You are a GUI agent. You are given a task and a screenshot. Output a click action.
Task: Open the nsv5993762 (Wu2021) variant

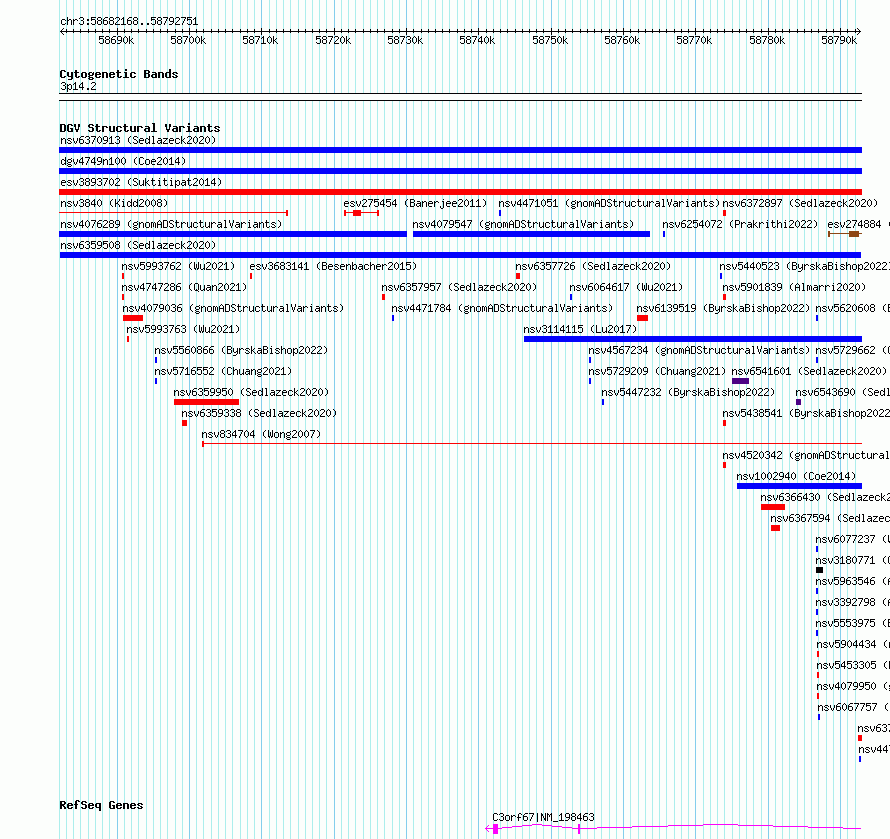(x=178, y=266)
